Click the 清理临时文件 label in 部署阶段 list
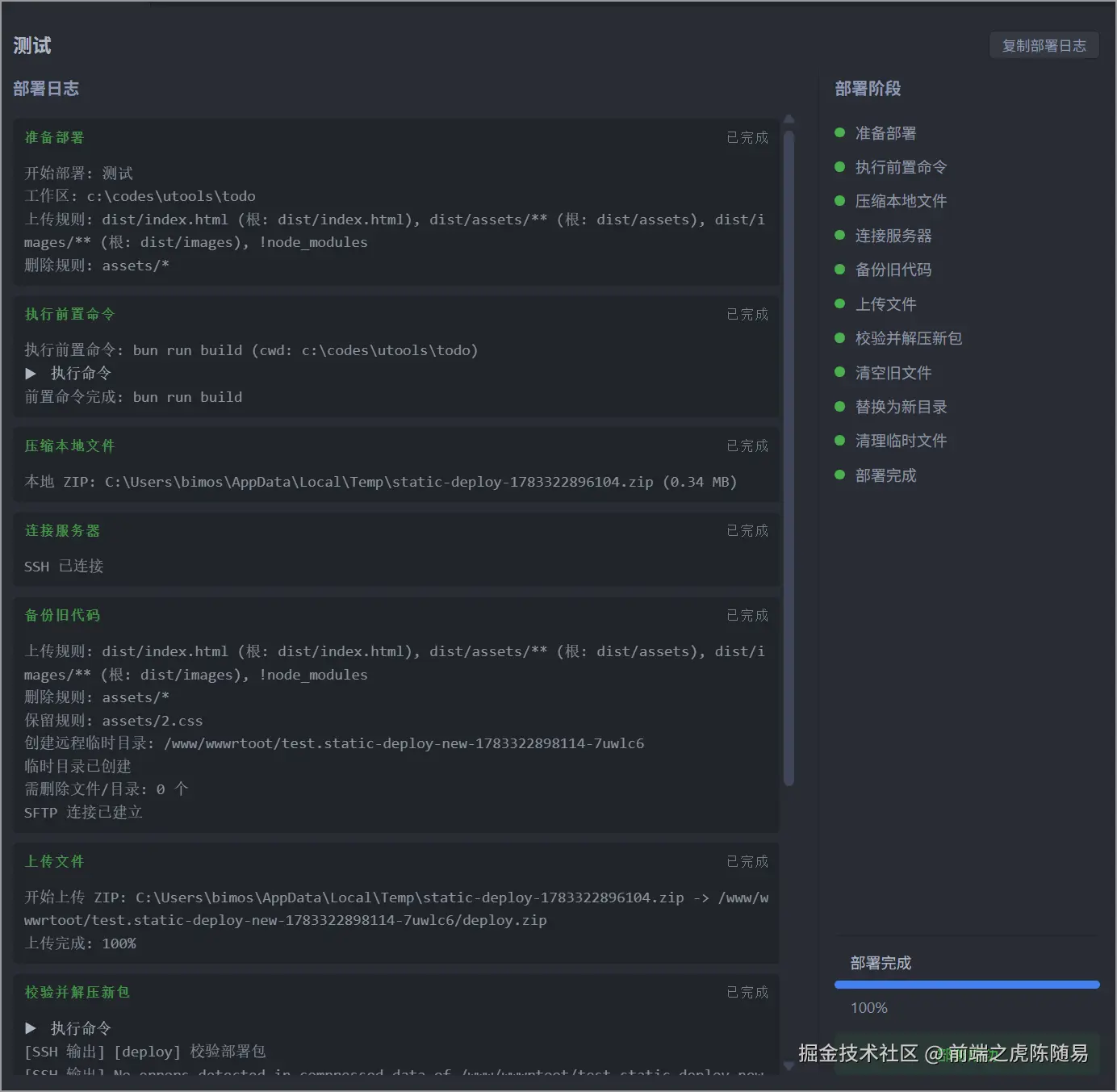Screen dimensions: 1117x1092 [901, 441]
